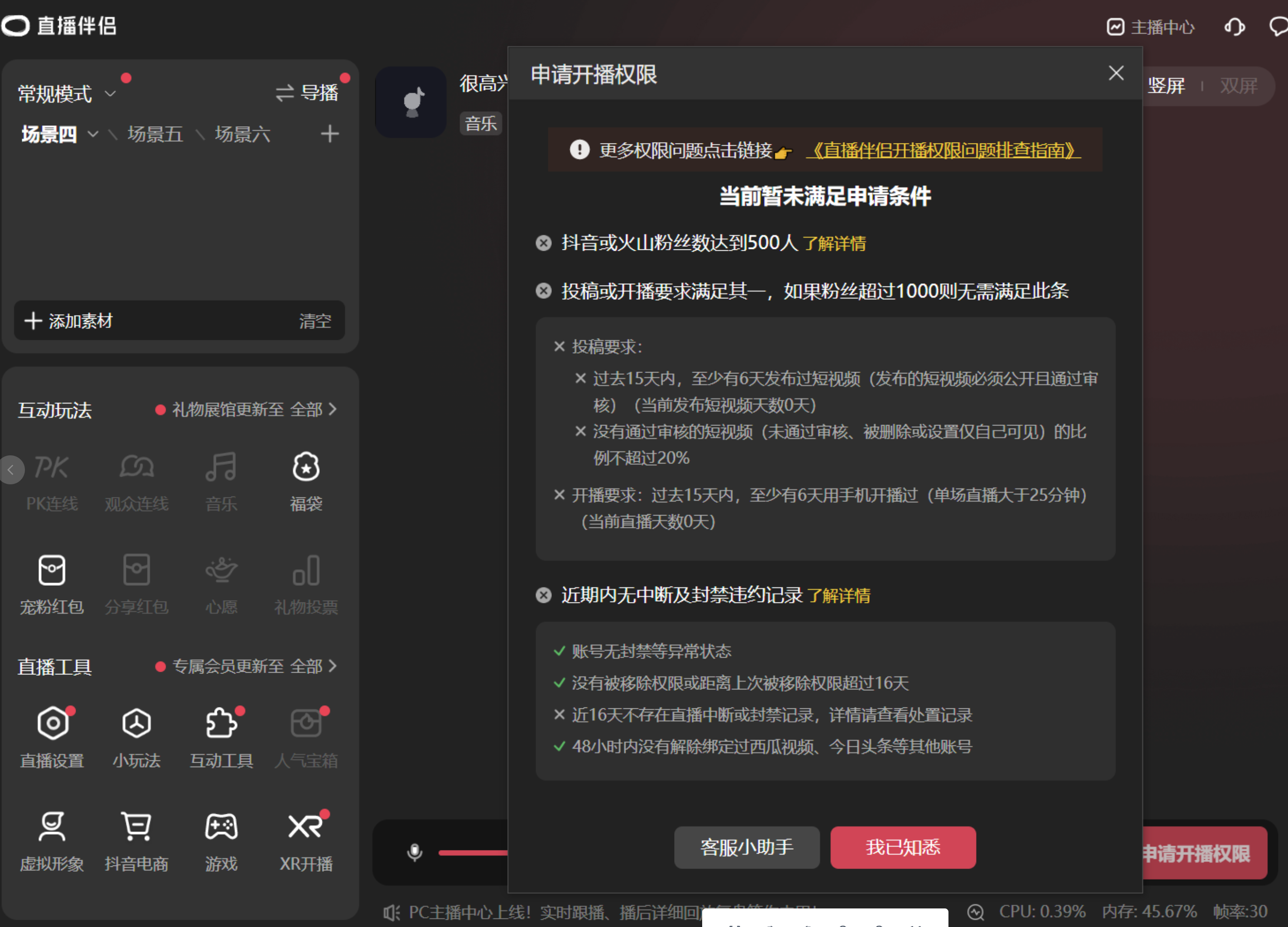Click the microphone icon in bottom bar
This screenshot has height=927, width=1288.
(x=415, y=852)
